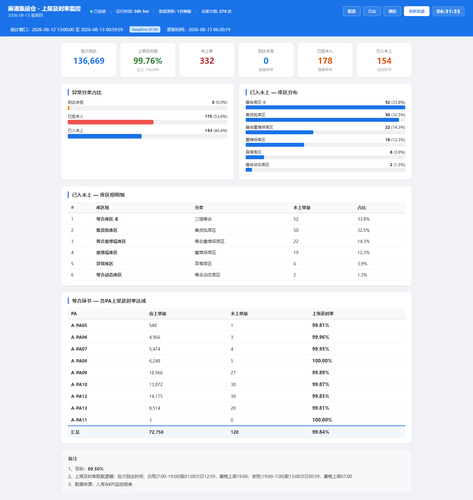Click the distribution bar labeled 6 (3.9%)

(x=255, y=157)
